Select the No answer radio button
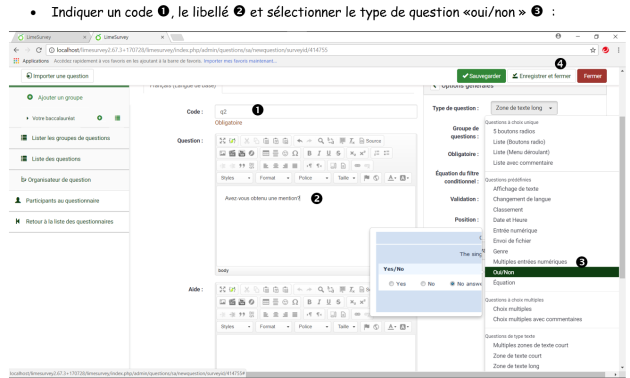 click(452, 284)
